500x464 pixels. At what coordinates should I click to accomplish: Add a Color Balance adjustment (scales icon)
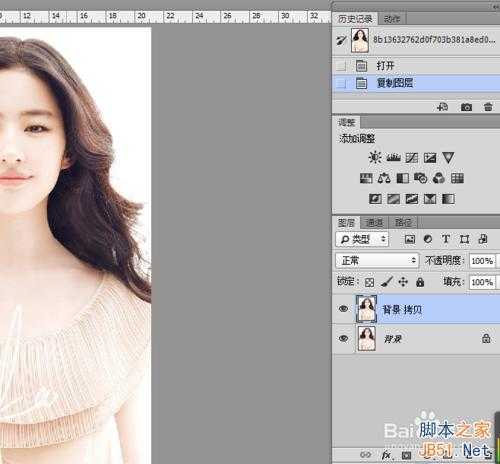[384, 178]
